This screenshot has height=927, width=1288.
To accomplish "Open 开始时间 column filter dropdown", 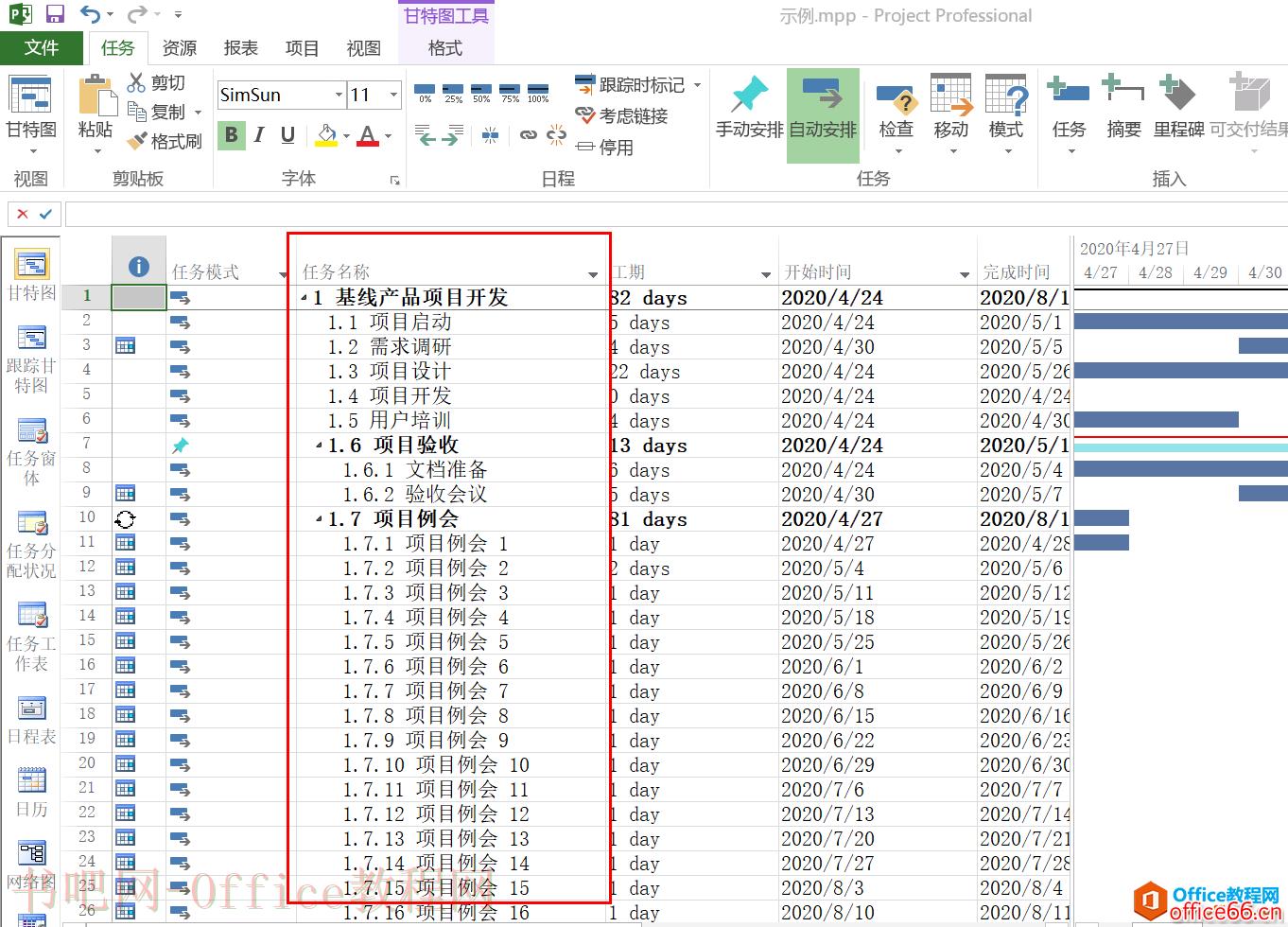I will (x=965, y=274).
